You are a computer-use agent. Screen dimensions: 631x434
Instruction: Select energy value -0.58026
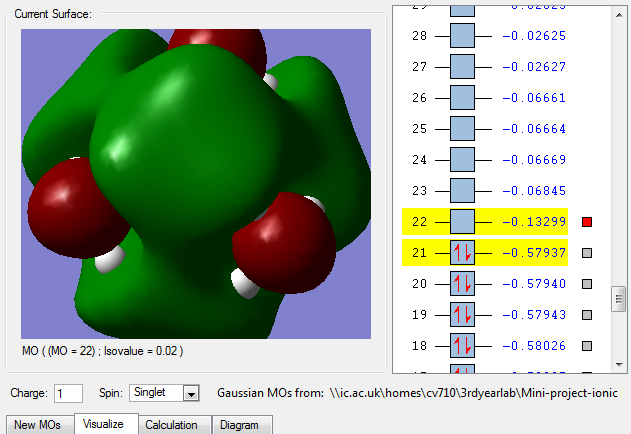(x=534, y=346)
